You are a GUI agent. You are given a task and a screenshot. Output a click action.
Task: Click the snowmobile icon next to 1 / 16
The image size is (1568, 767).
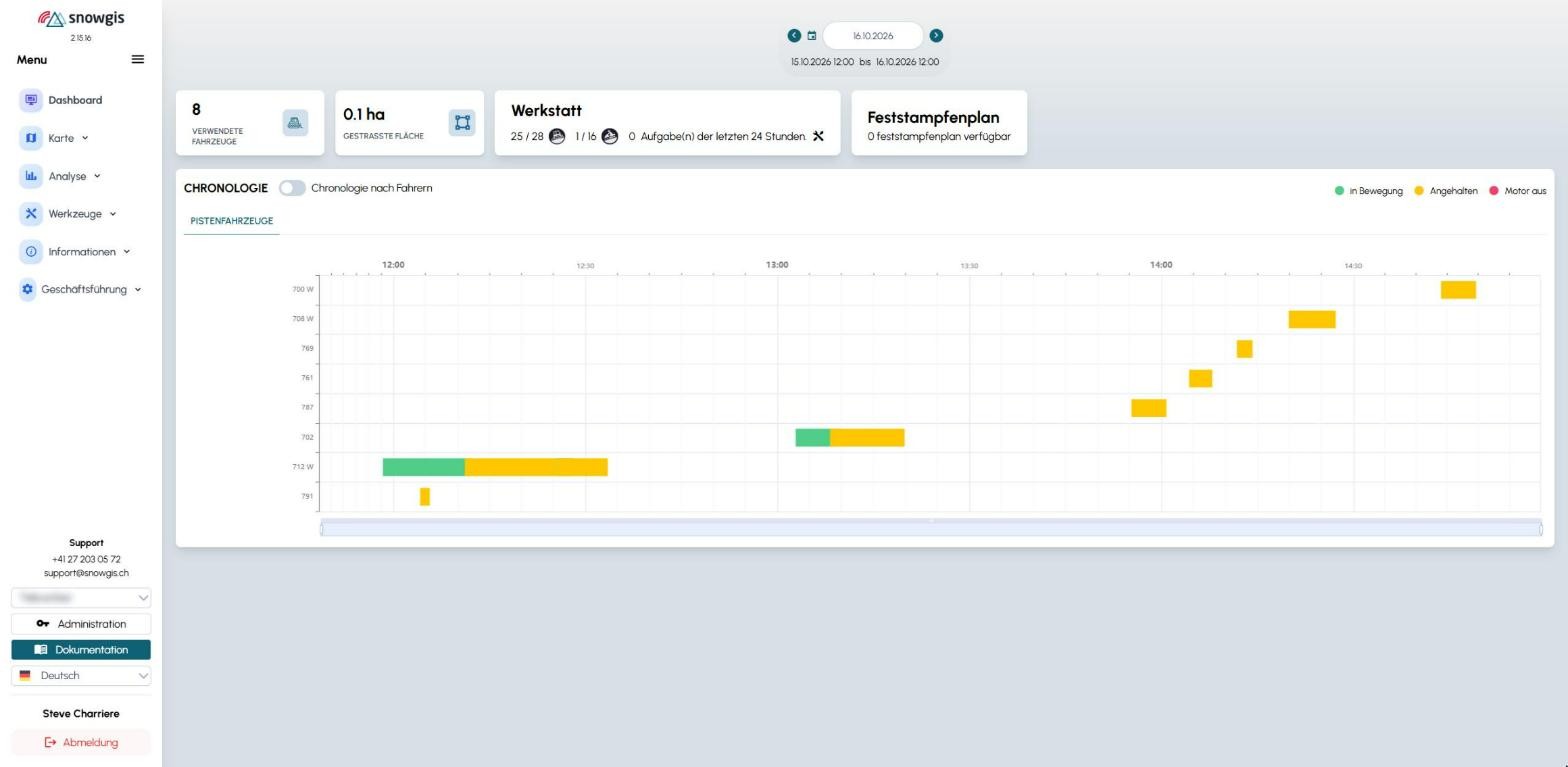pyautogui.click(x=610, y=136)
